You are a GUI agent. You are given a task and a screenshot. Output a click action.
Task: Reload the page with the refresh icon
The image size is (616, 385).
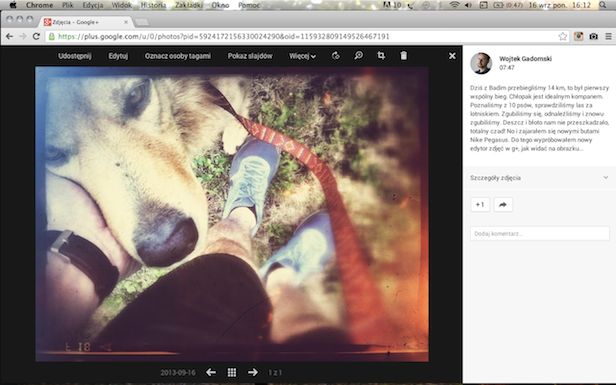pos(36,37)
